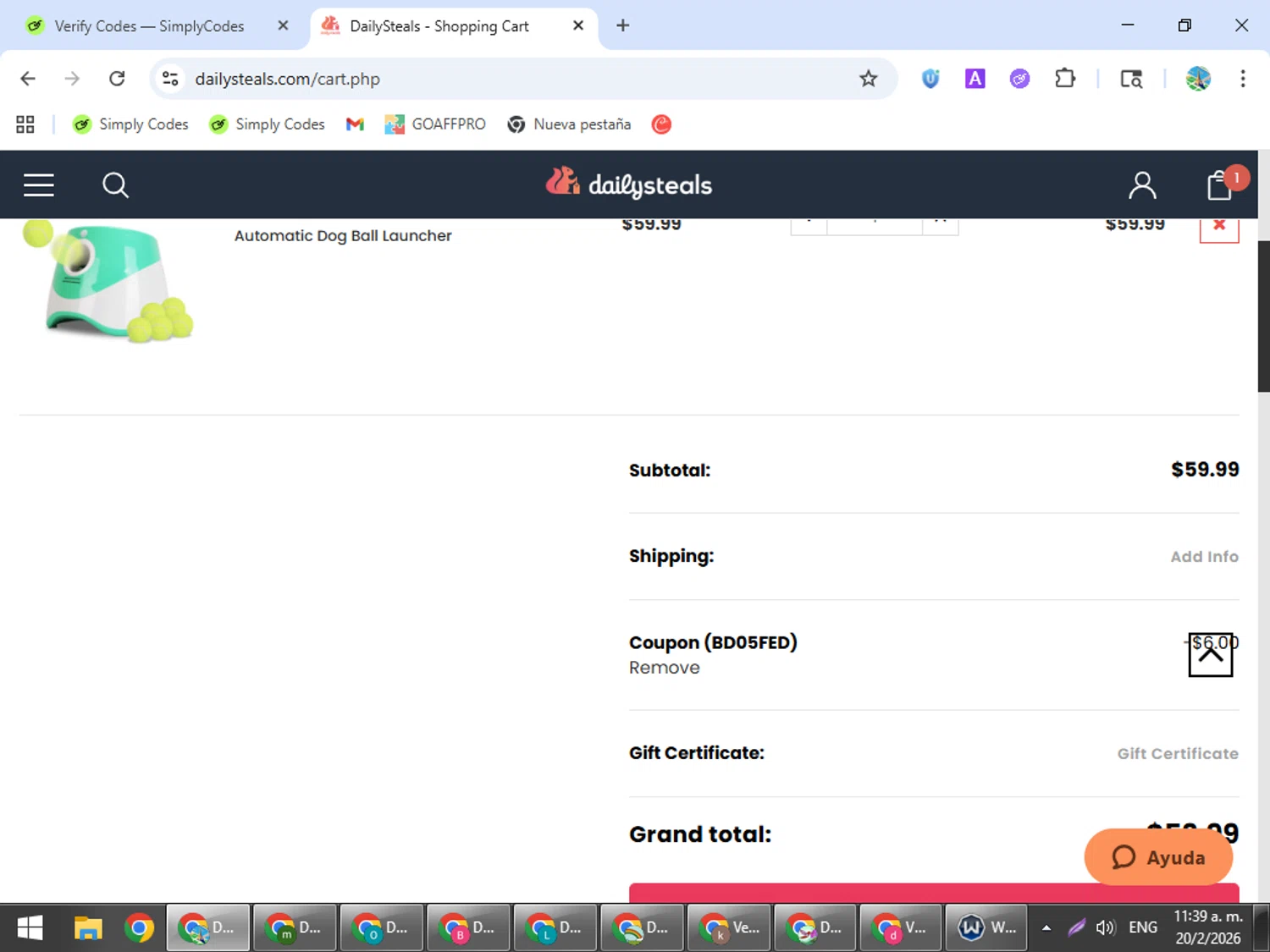
Task: Click the scroll-to-top arrow button
Action: [x=1210, y=655]
